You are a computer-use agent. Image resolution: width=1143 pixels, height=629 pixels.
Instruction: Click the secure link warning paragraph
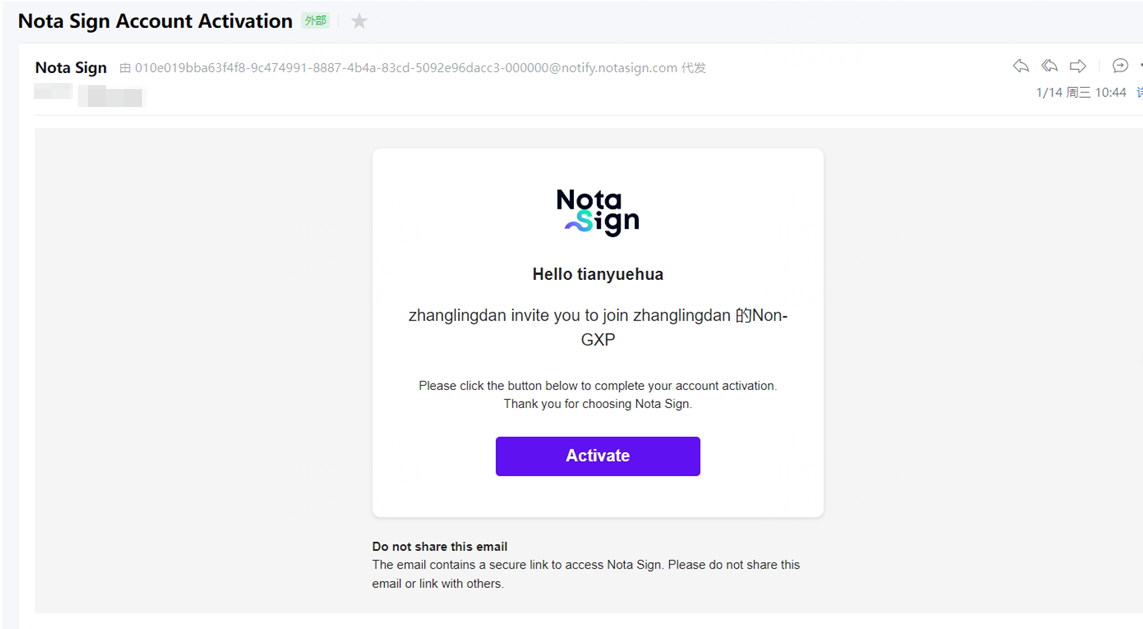click(x=585, y=574)
